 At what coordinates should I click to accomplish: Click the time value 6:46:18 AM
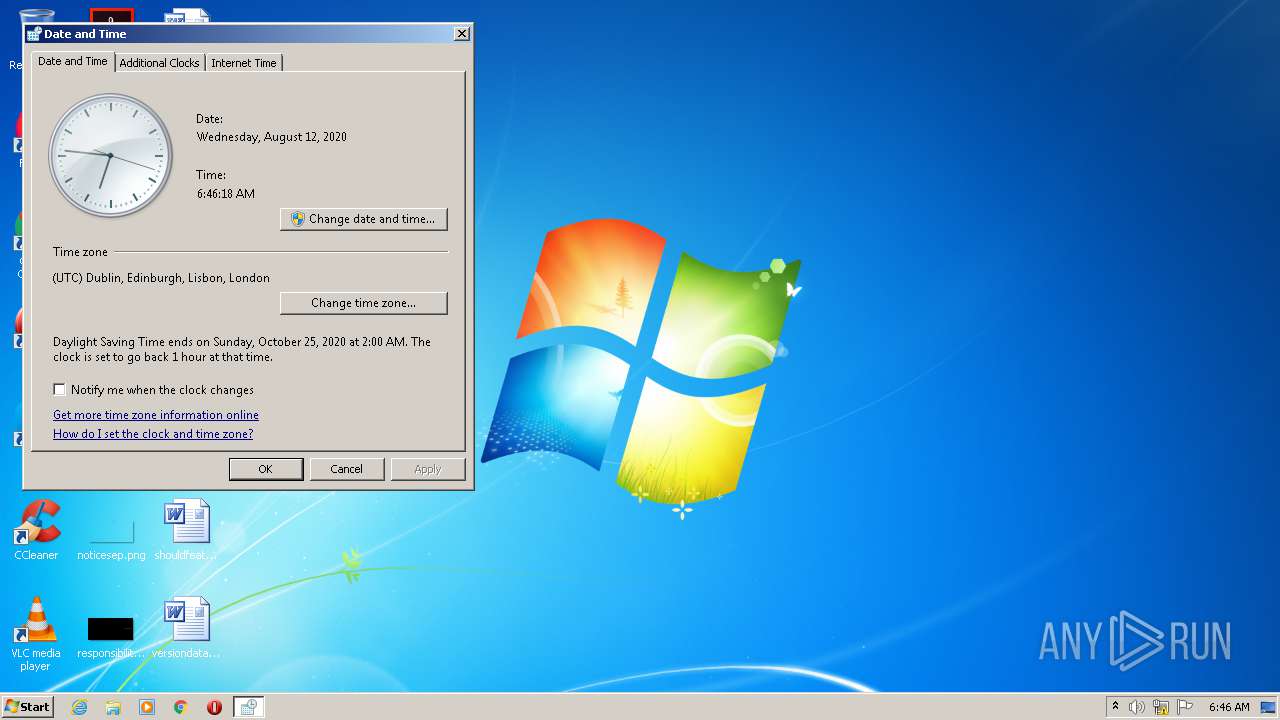pos(226,194)
